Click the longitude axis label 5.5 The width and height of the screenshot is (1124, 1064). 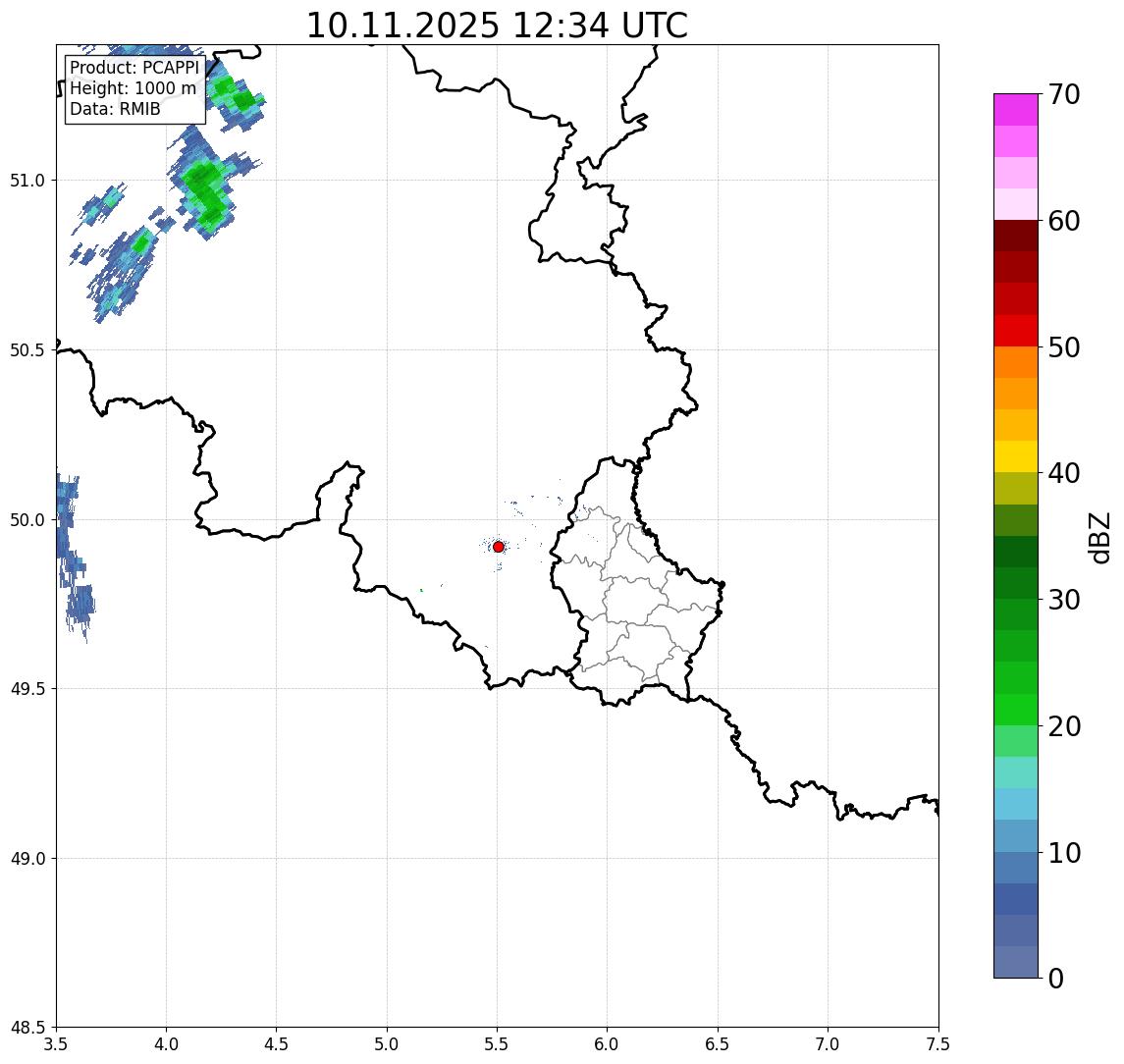[498, 1044]
